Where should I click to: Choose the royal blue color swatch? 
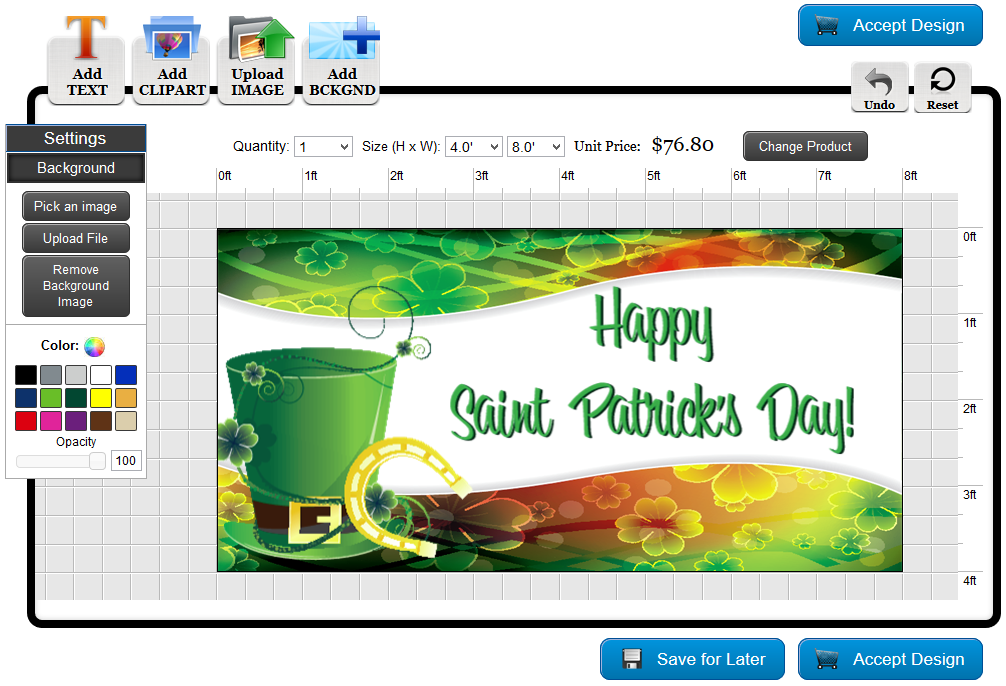(x=126, y=375)
